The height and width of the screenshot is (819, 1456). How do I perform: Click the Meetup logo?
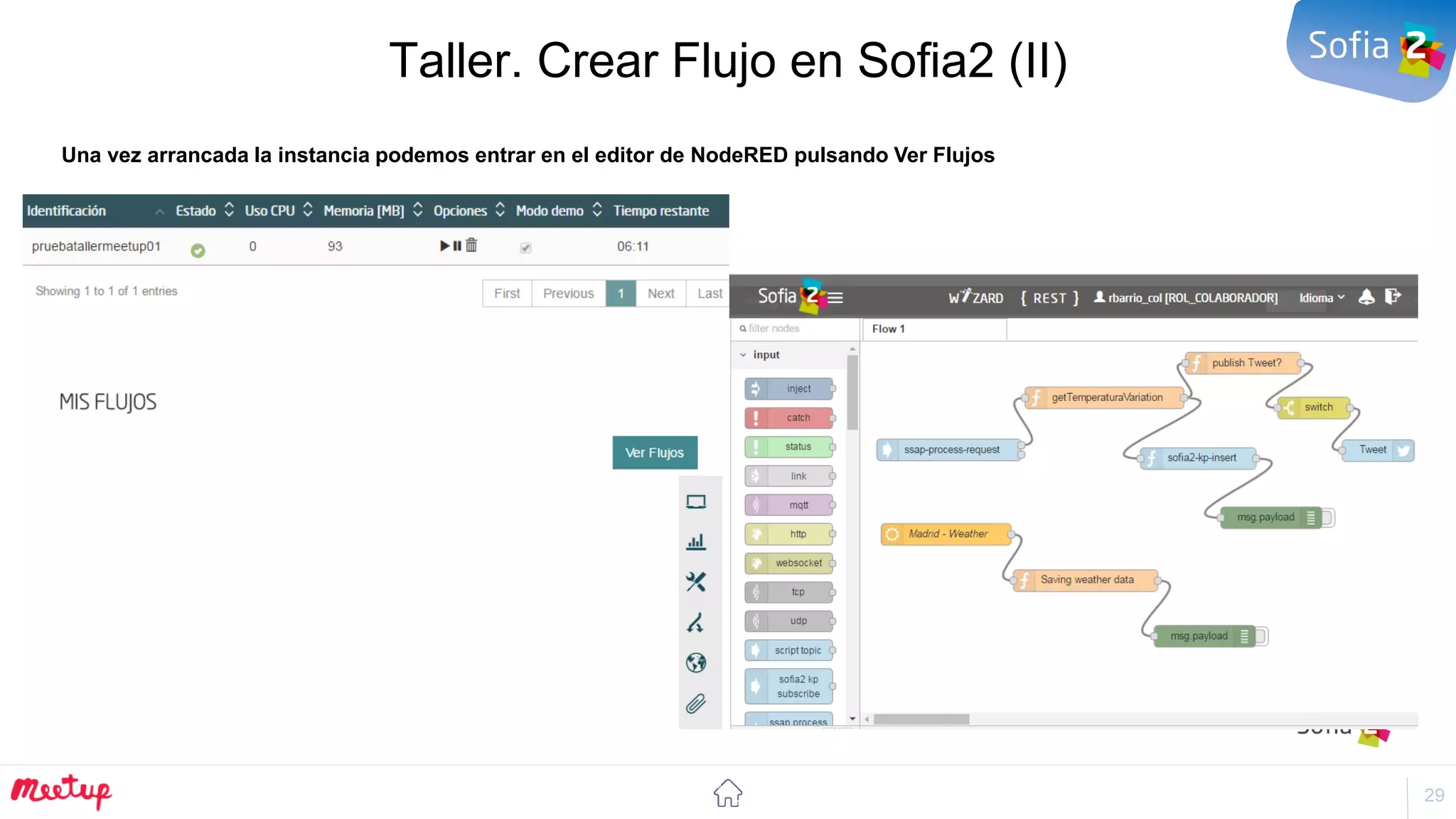(61, 791)
